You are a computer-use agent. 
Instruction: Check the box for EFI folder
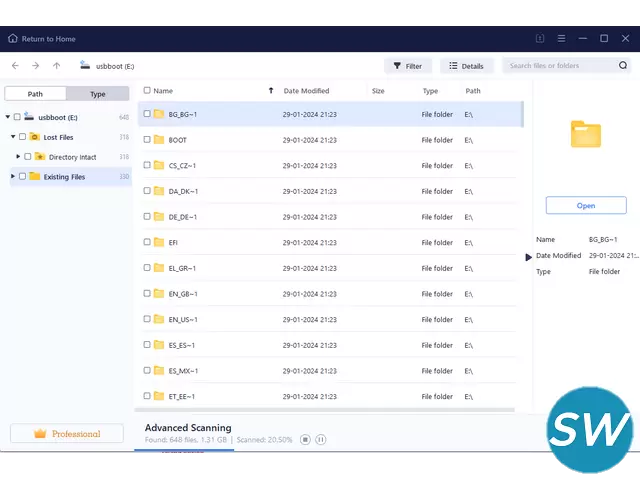click(147, 242)
